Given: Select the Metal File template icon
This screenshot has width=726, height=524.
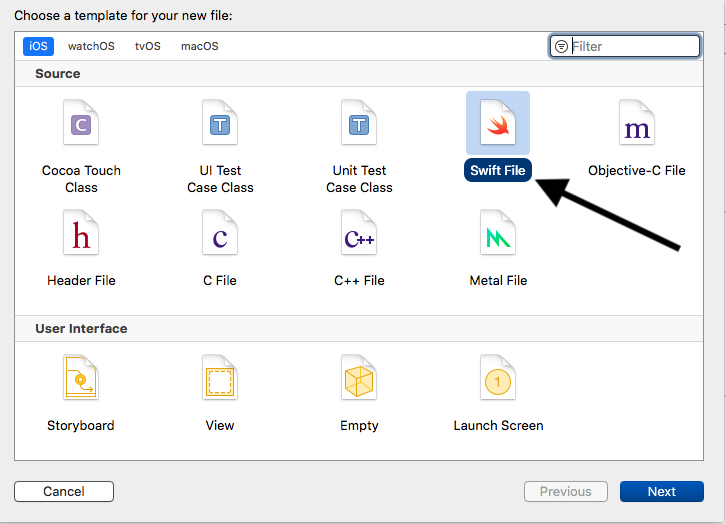Looking at the screenshot, I should pyautogui.click(x=498, y=232).
